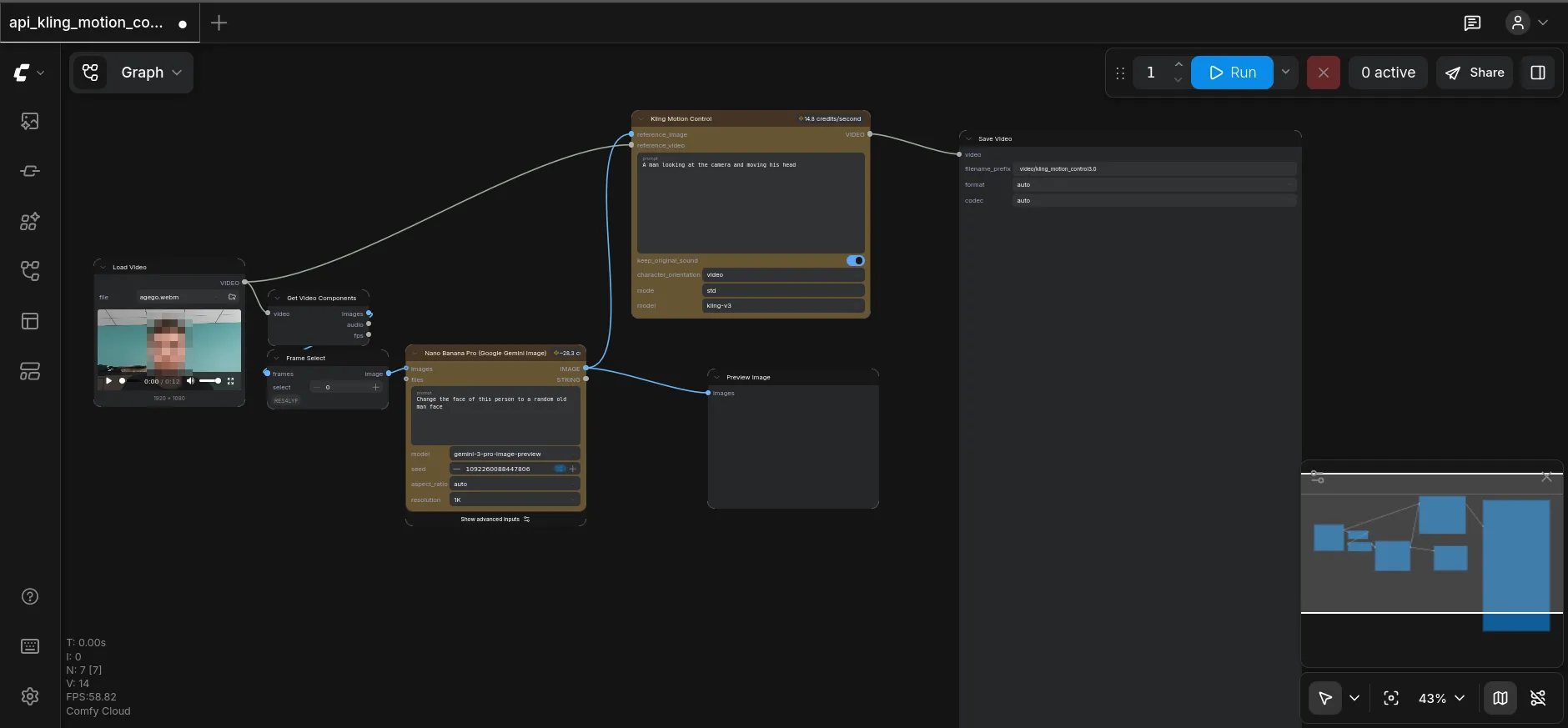Open the aspect_ratio auto dropdown
Screen dimensions: 1568x728
click(x=515, y=484)
